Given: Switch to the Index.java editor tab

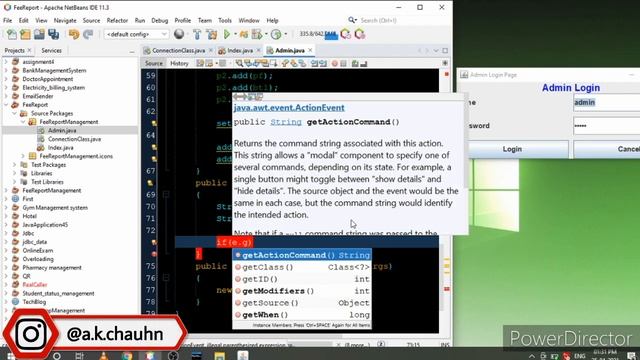Looking at the screenshot, I should tap(240, 51).
